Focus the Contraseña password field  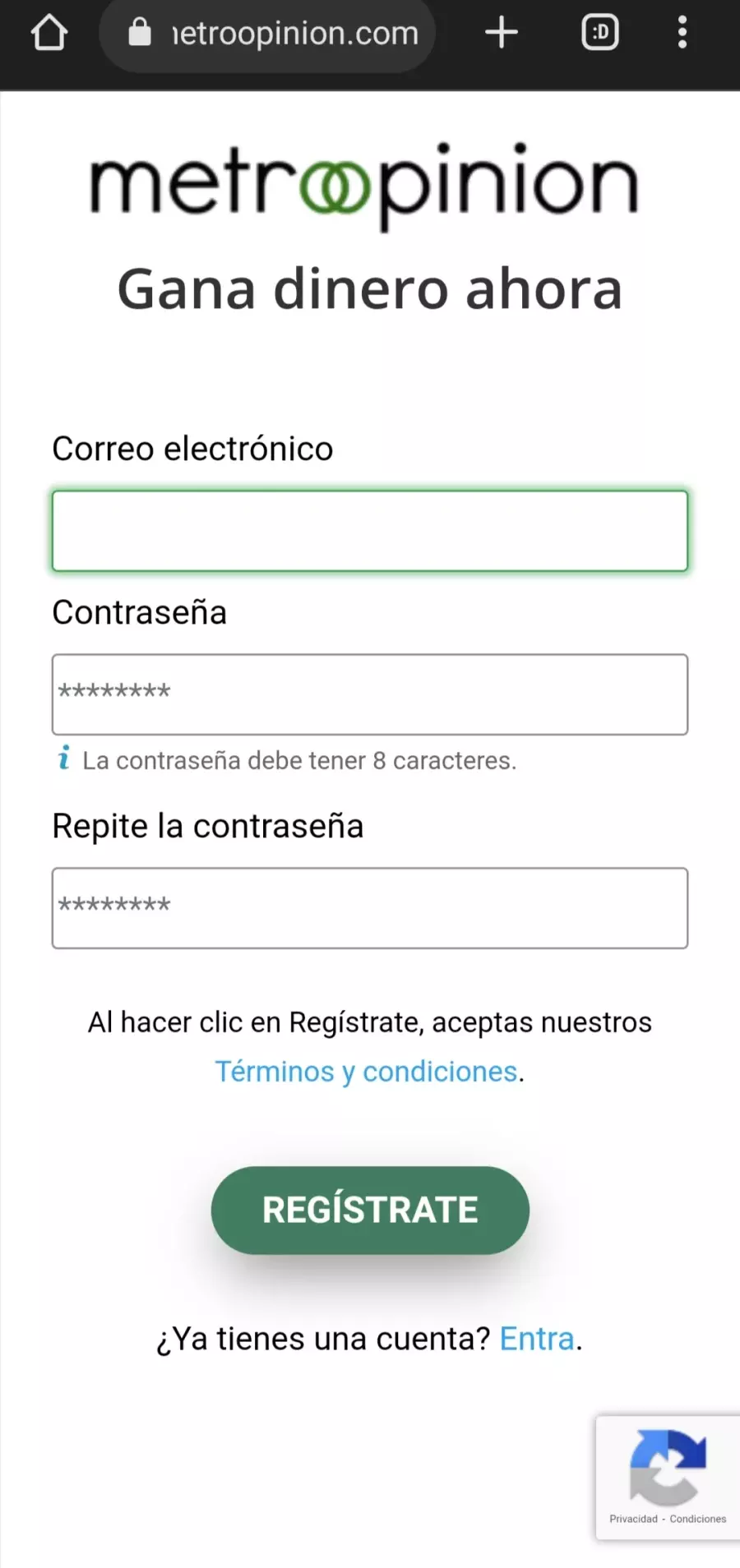coord(370,694)
